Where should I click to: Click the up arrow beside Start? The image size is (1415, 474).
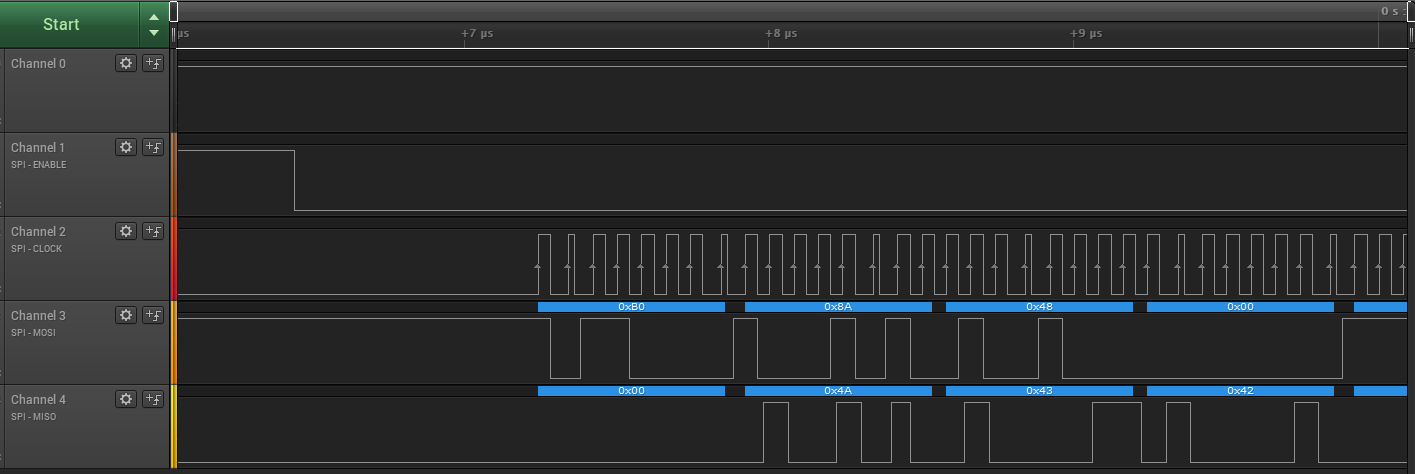(153, 16)
